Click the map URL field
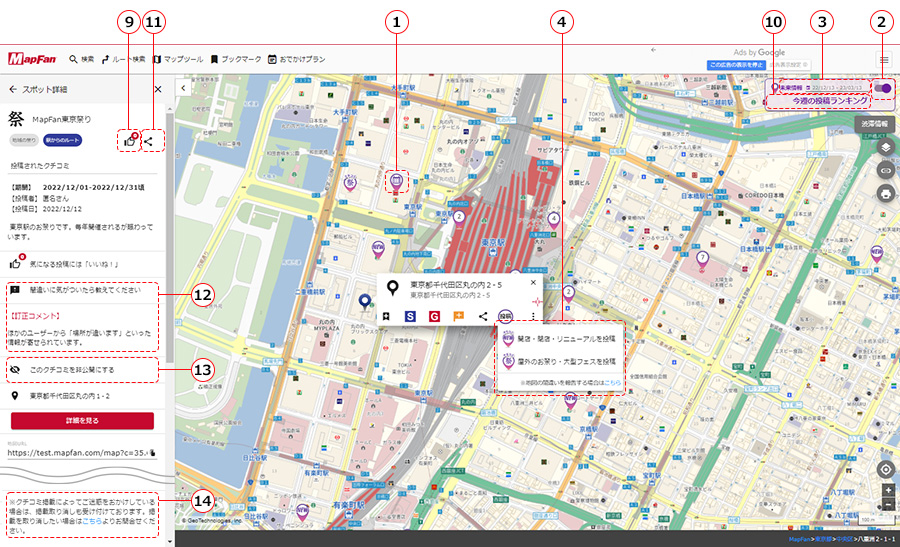This screenshot has width=900, height=547. (77, 452)
